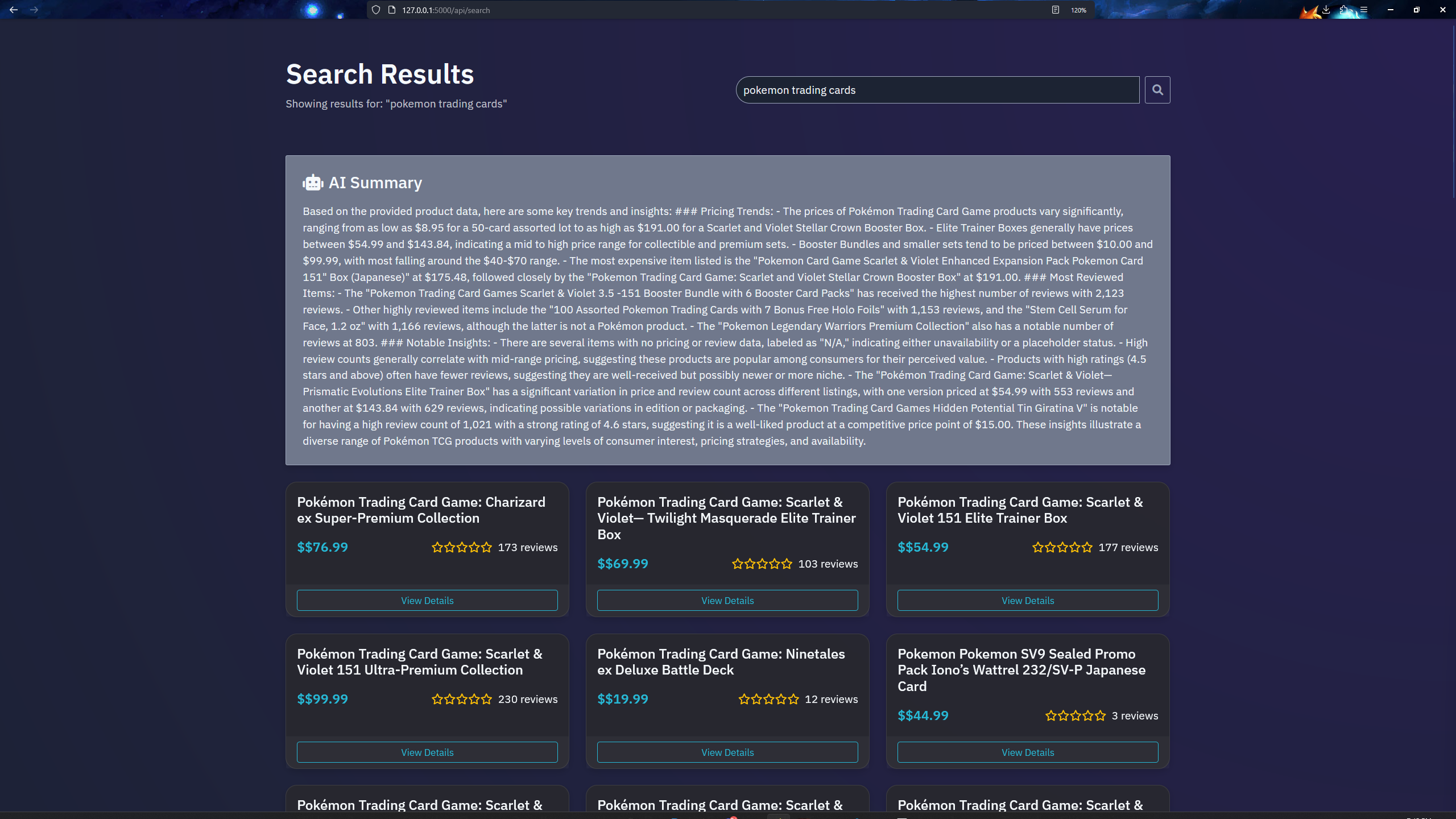View Details for 151 Ultra-Premium Collection

click(427, 752)
